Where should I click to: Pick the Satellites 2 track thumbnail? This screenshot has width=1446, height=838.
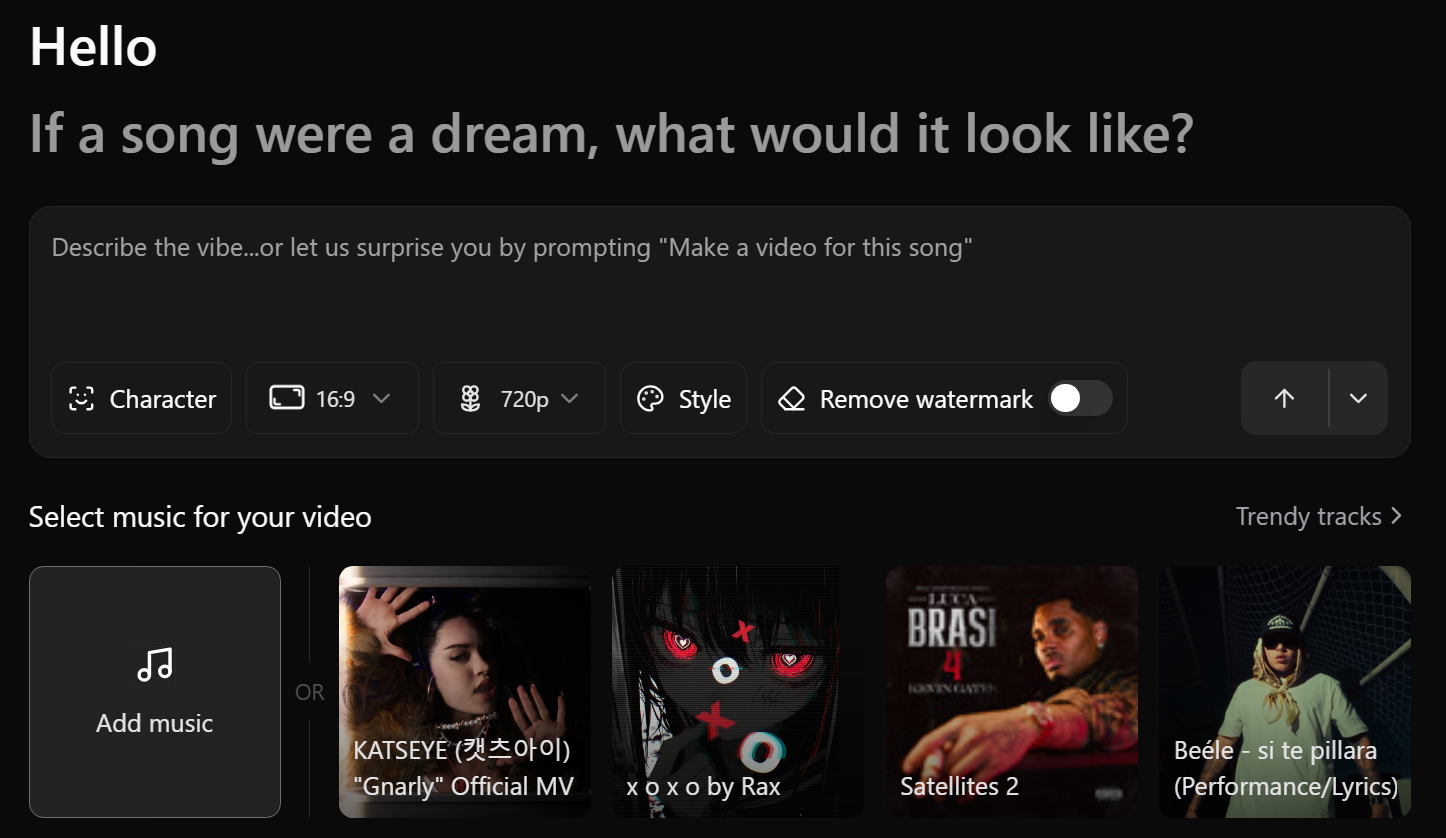[1011, 691]
